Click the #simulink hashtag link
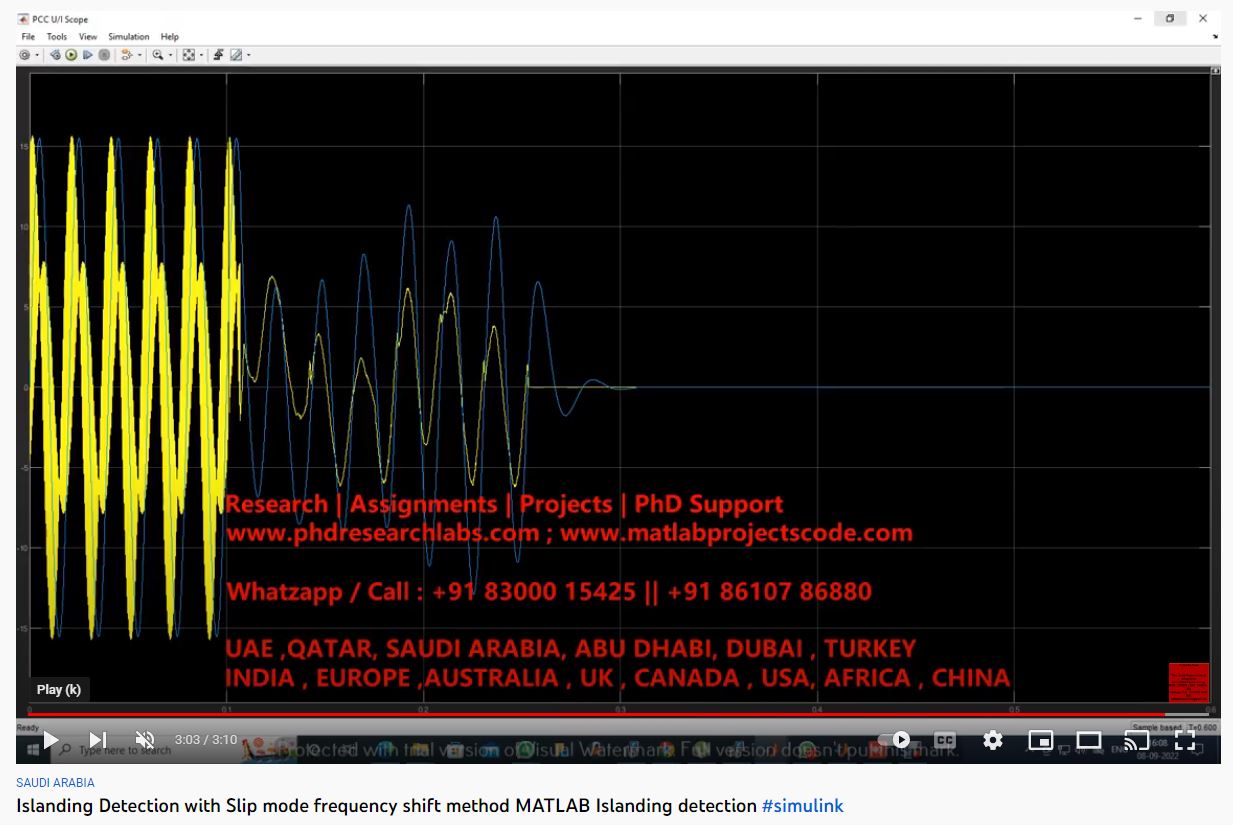This screenshot has height=825, width=1233. pyautogui.click(x=802, y=806)
